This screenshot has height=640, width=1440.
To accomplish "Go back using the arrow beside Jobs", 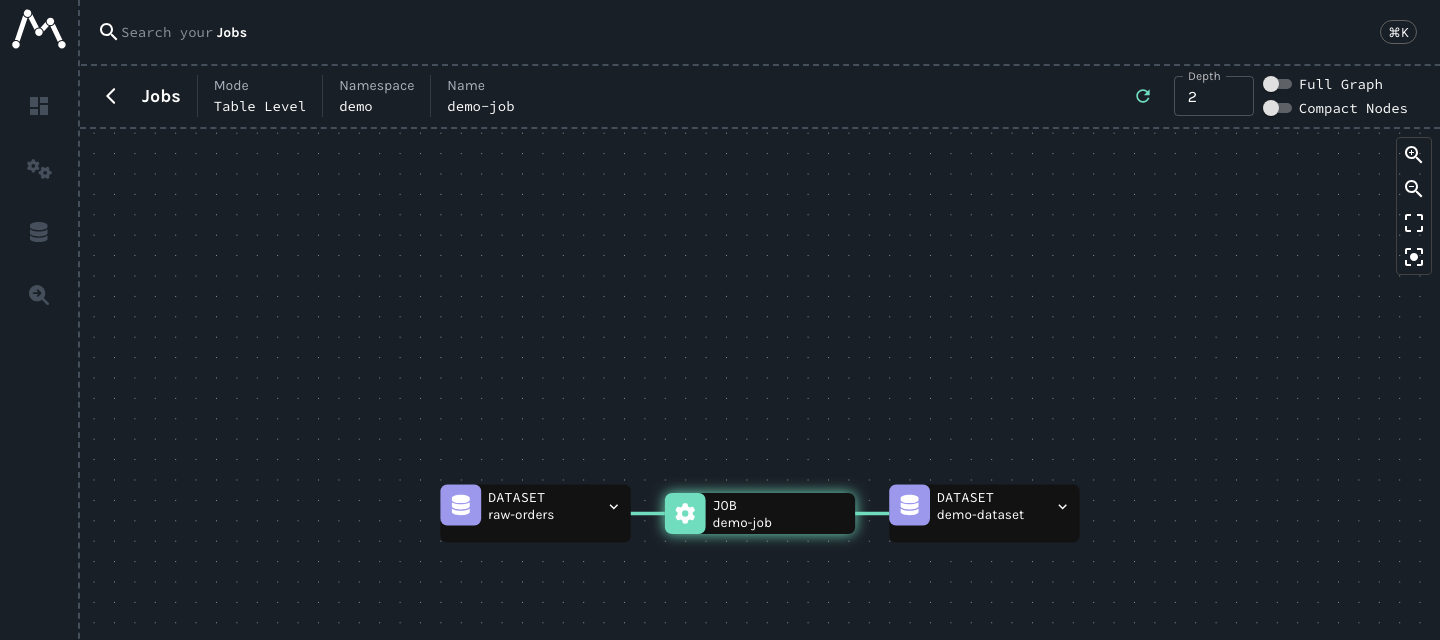I will pos(111,96).
